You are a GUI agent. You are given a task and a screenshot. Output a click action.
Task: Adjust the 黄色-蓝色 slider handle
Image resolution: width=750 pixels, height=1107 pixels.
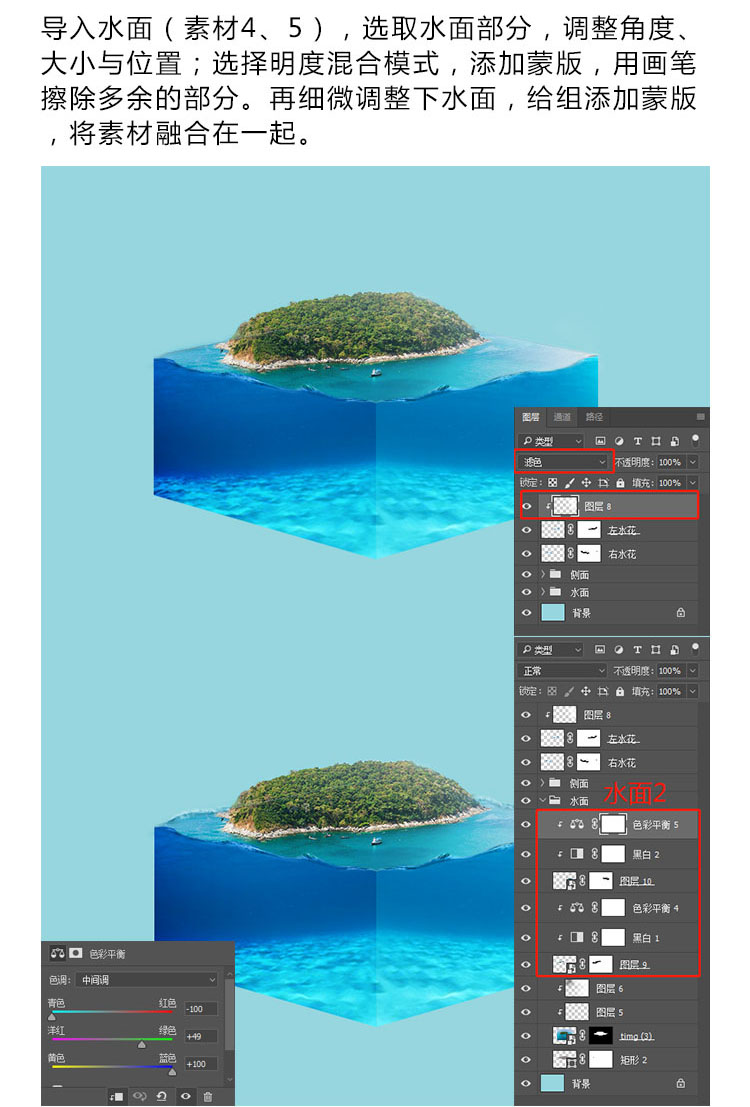[172, 1071]
